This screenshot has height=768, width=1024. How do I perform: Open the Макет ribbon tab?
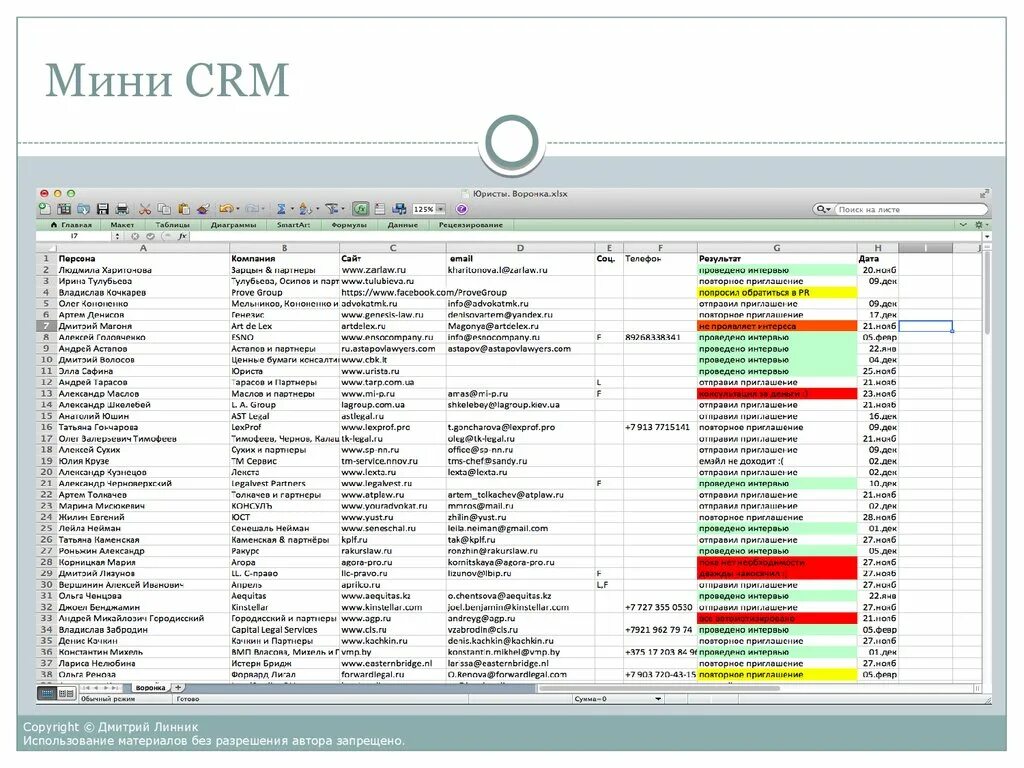click(122, 225)
